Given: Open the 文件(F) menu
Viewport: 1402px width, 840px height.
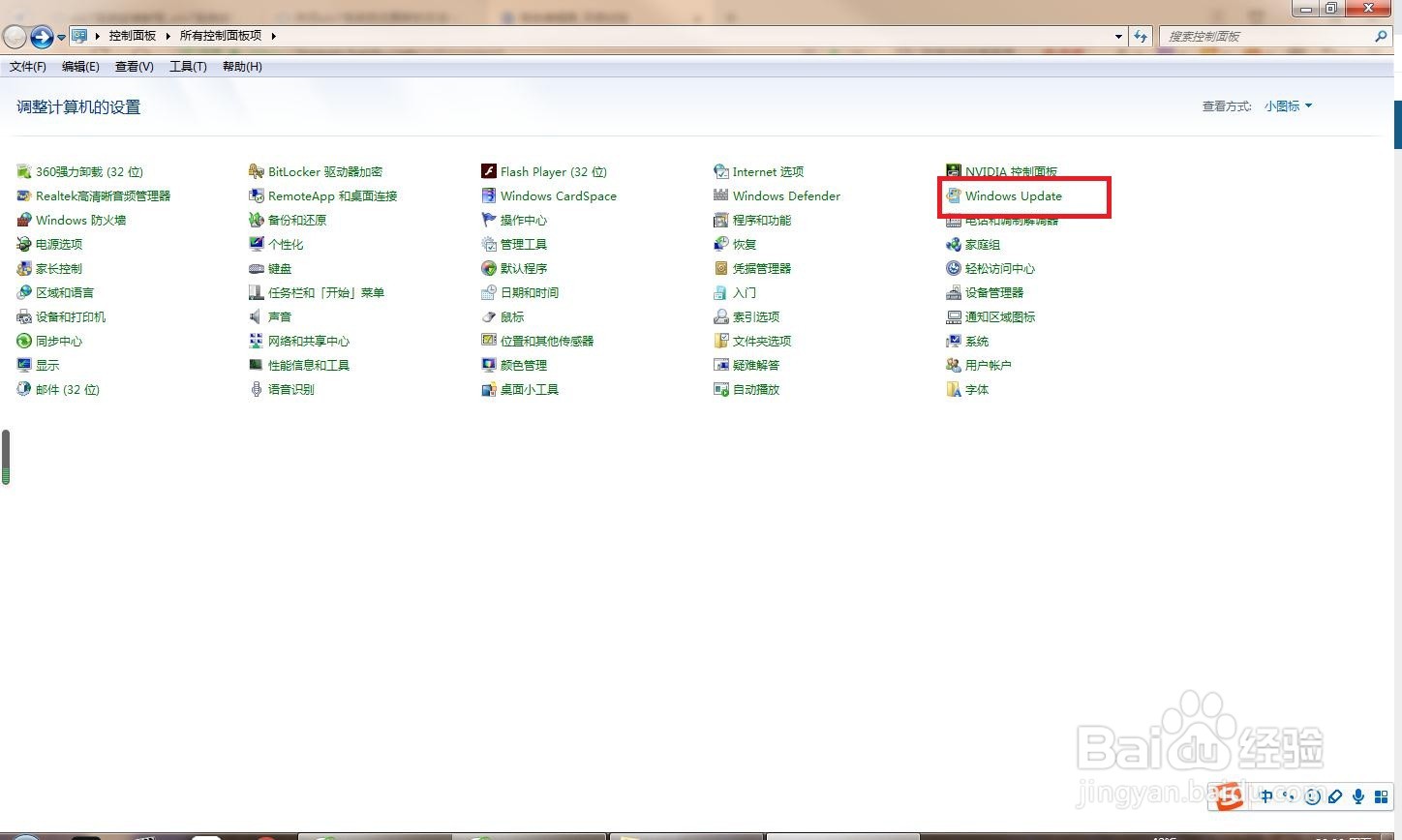Looking at the screenshot, I should 28,67.
